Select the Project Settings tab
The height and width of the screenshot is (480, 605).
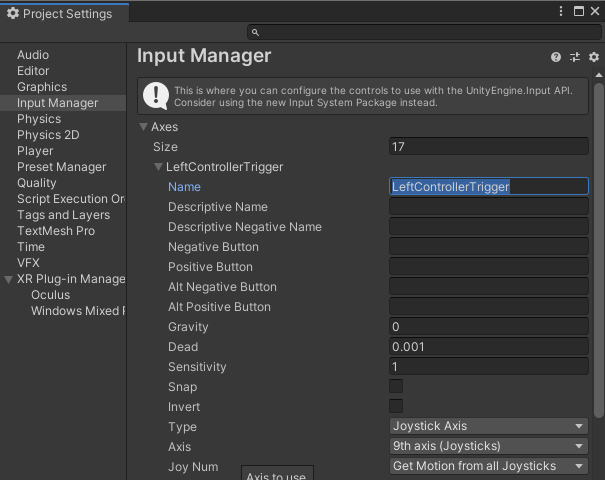[x=64, y=14]
